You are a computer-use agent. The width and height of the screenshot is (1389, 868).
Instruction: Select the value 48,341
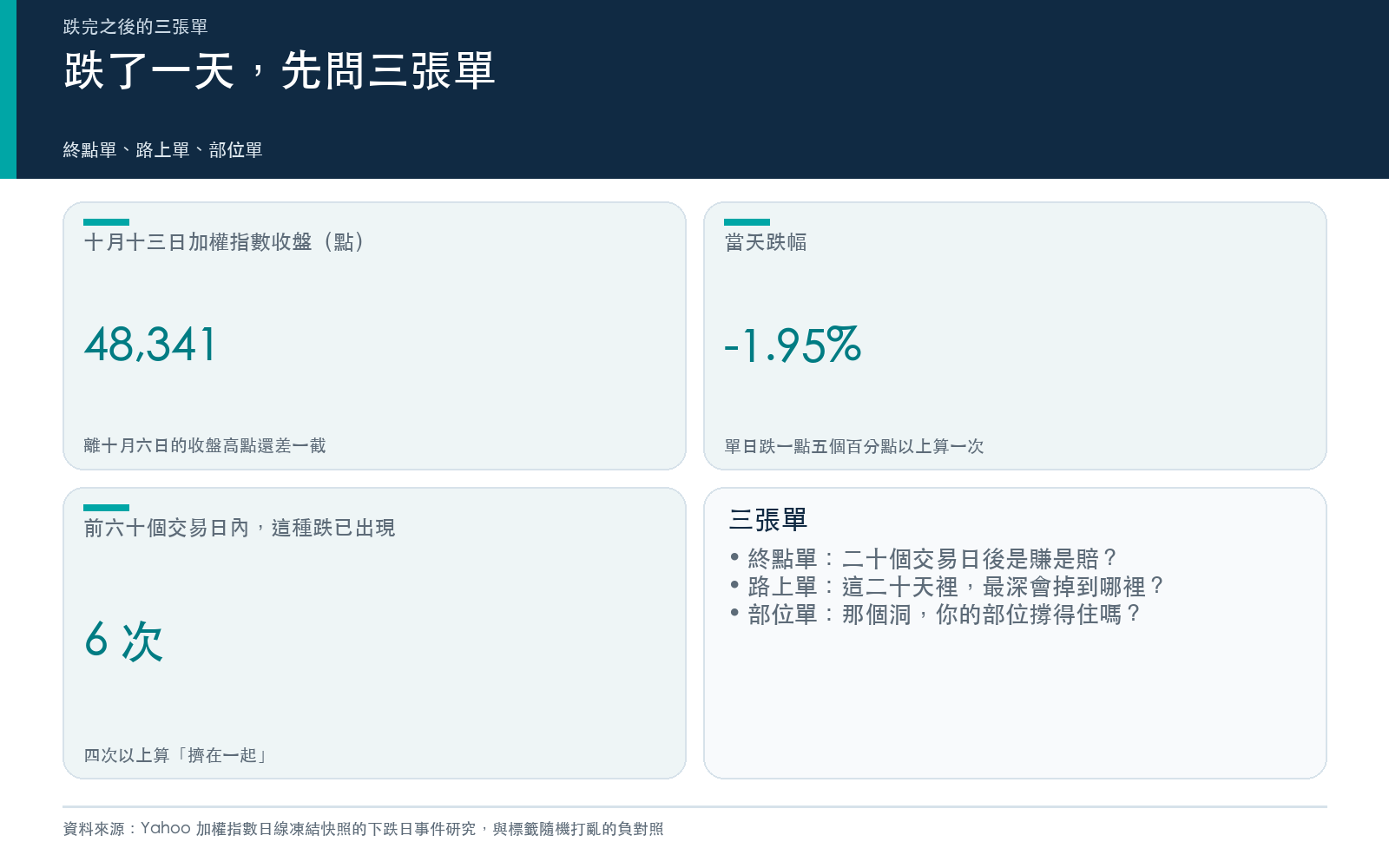150,345
